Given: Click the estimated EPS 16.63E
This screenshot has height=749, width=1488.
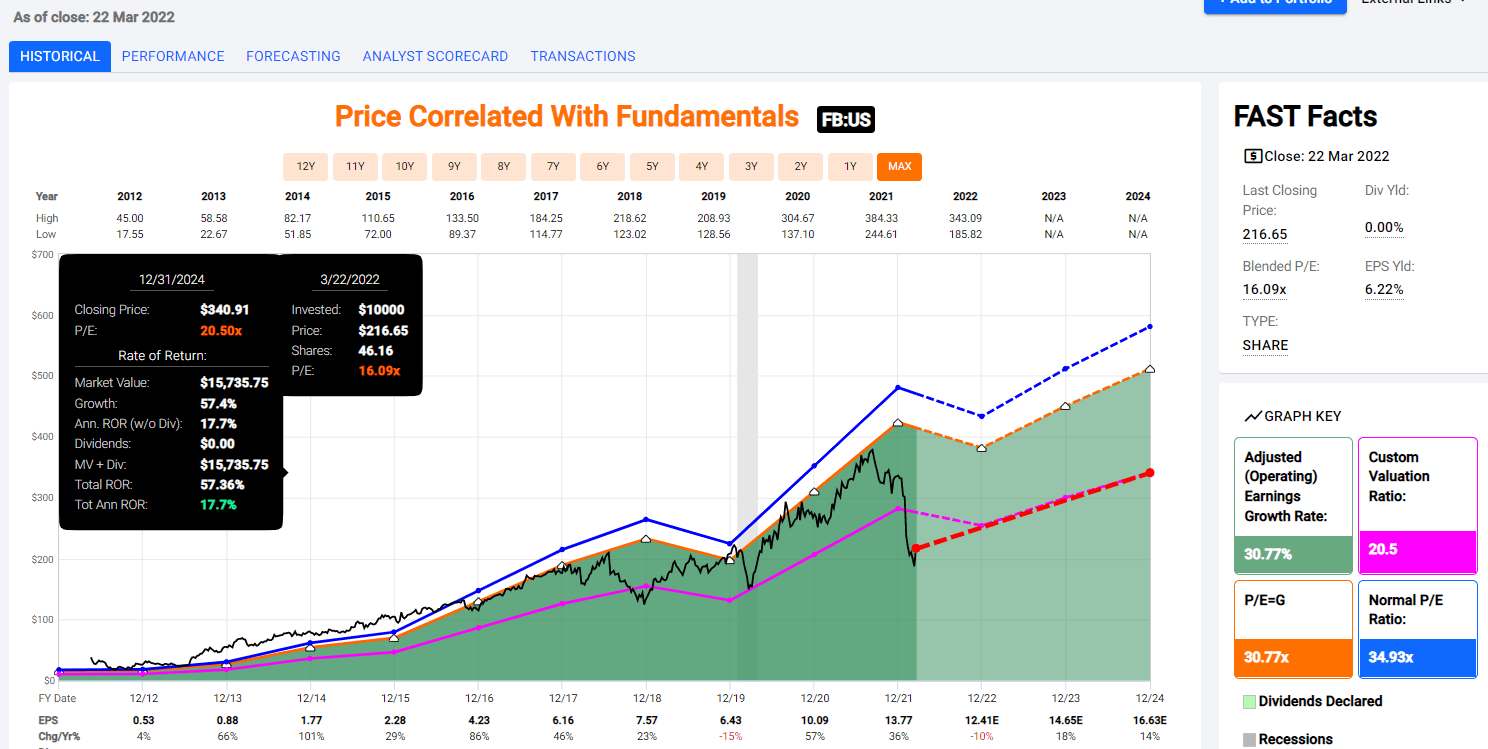Looking at the screenshot, I should (x=1150, y=720).
